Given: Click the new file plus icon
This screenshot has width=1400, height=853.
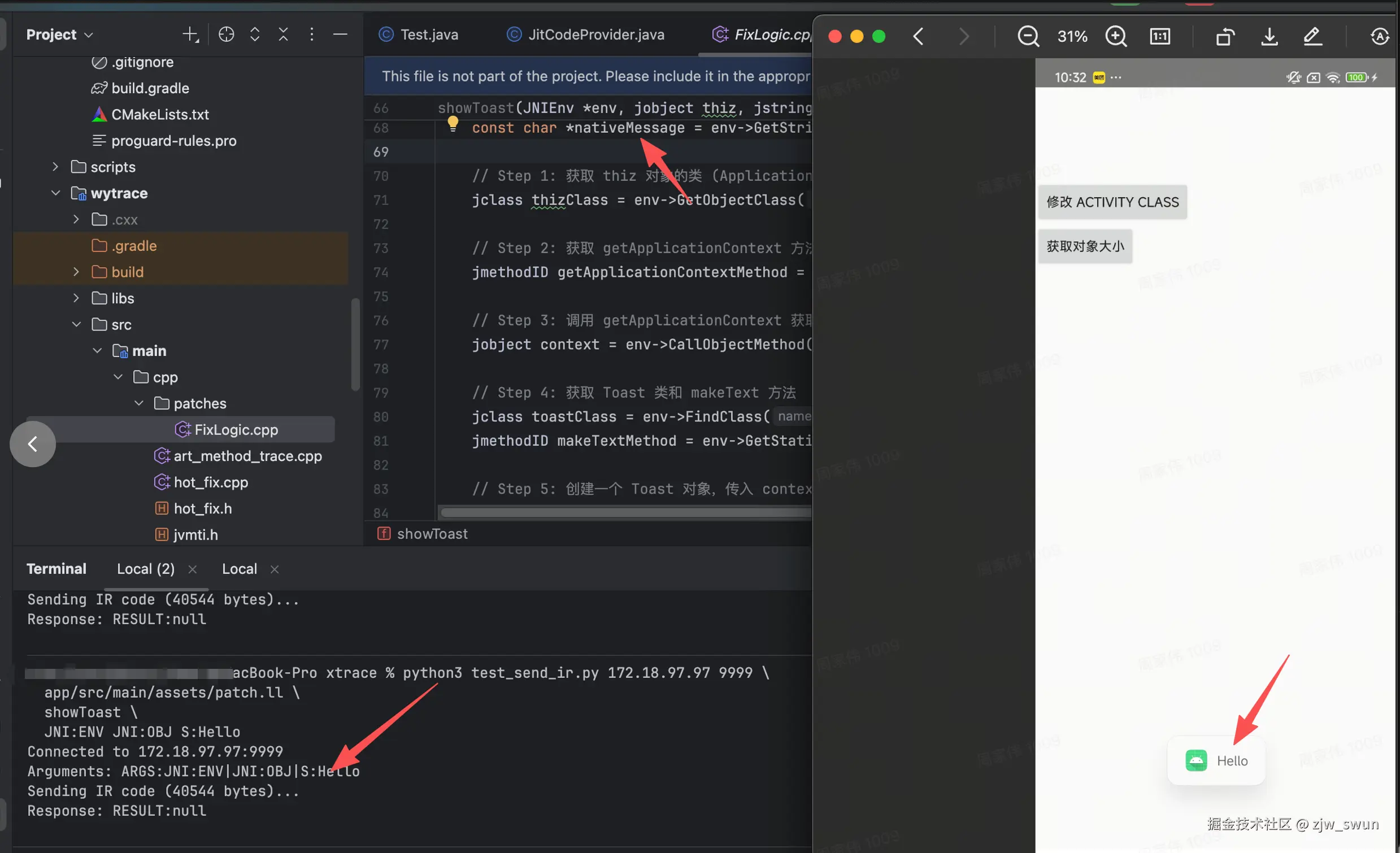Looking at the screenshot, I should (190, 34).
